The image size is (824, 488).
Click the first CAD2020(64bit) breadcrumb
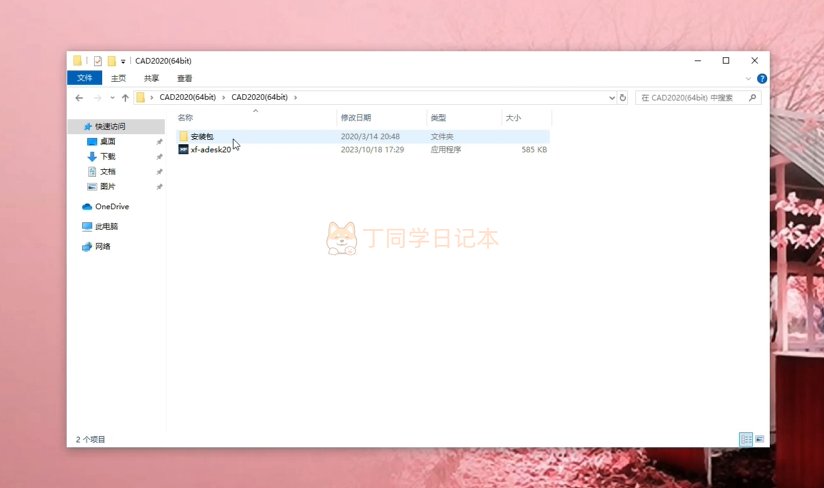pos(187,98)
